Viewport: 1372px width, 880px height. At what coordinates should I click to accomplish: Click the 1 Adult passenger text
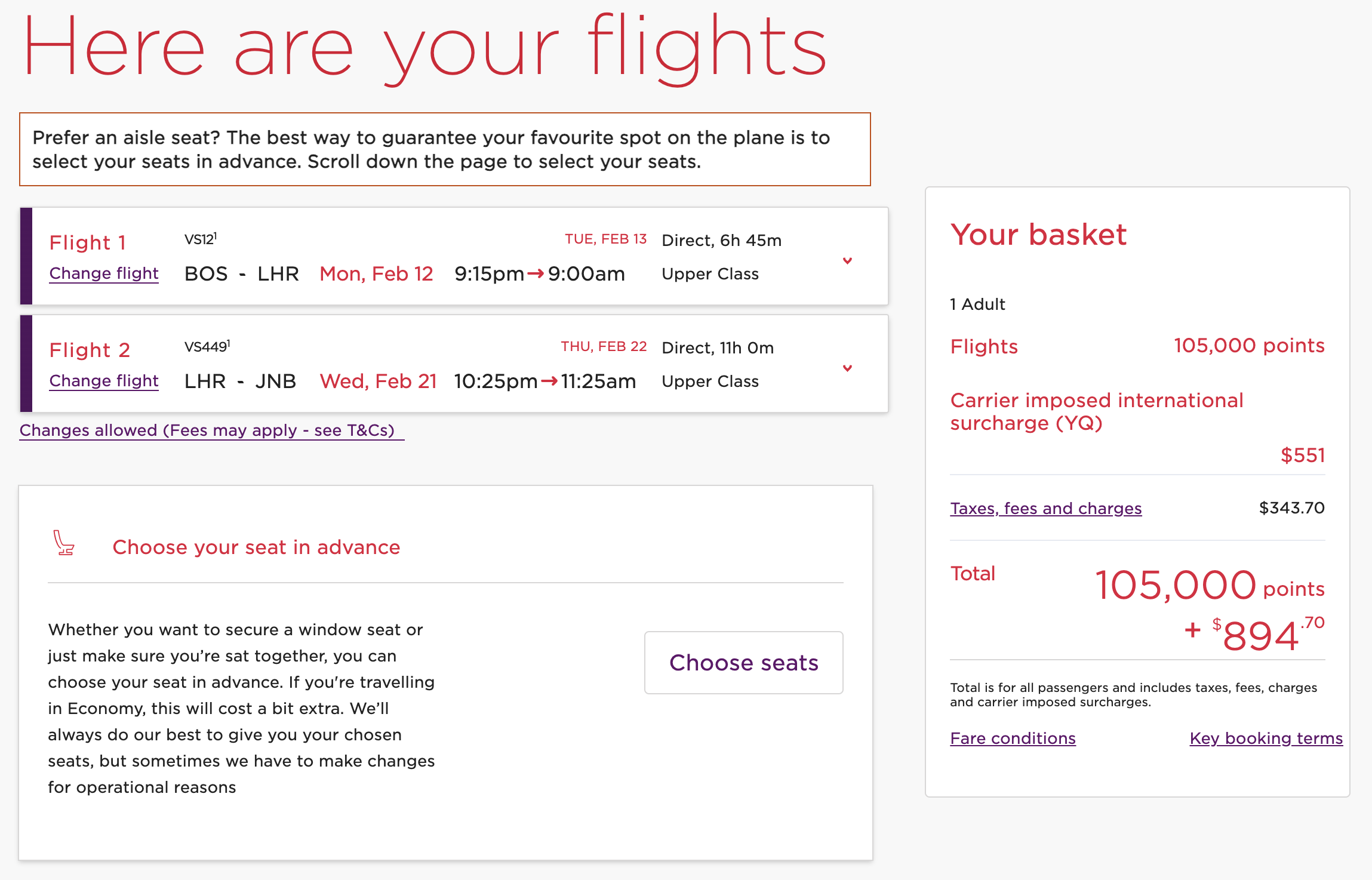(978, 304)
